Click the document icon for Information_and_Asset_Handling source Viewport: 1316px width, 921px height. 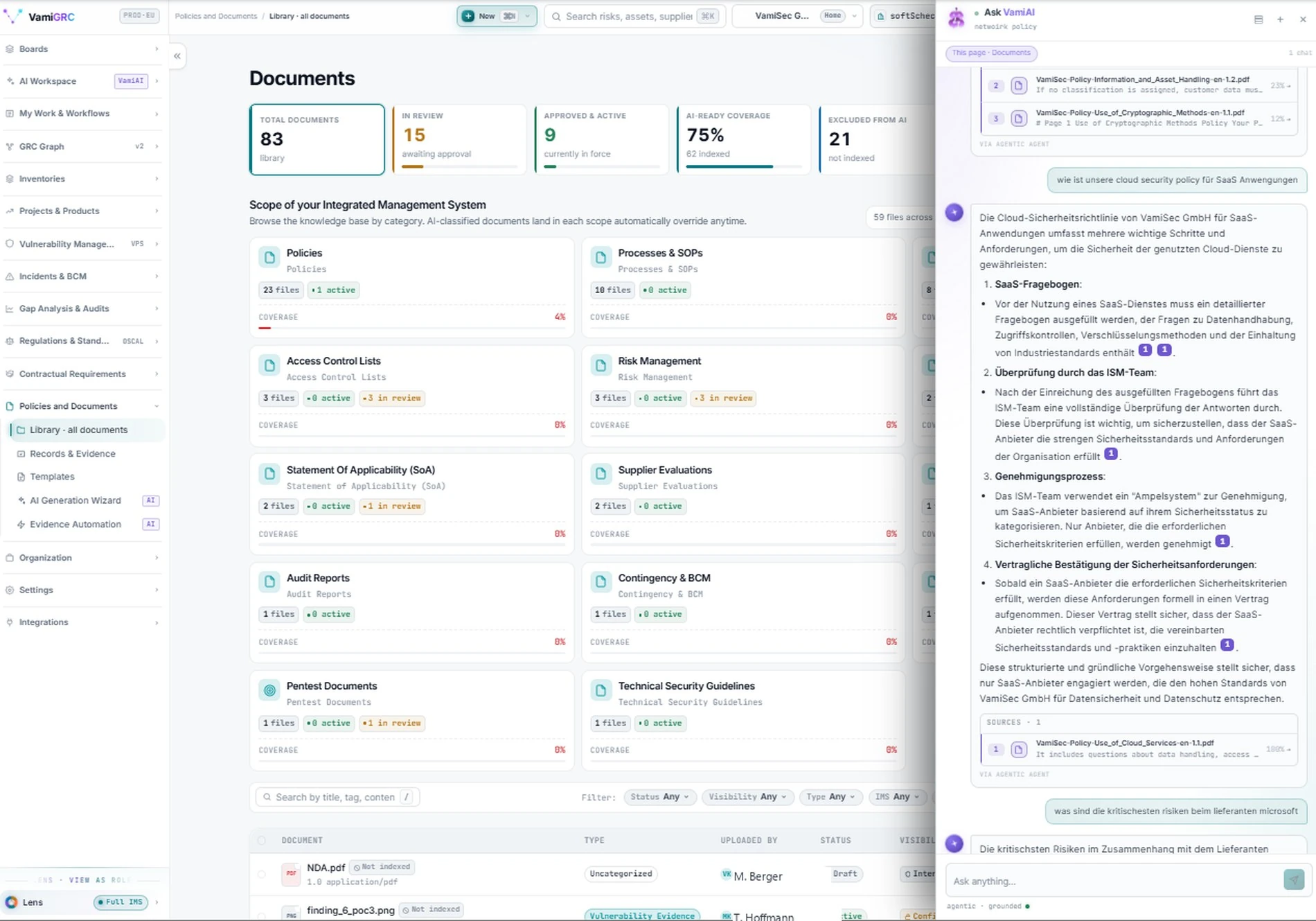pos(1018,86)
